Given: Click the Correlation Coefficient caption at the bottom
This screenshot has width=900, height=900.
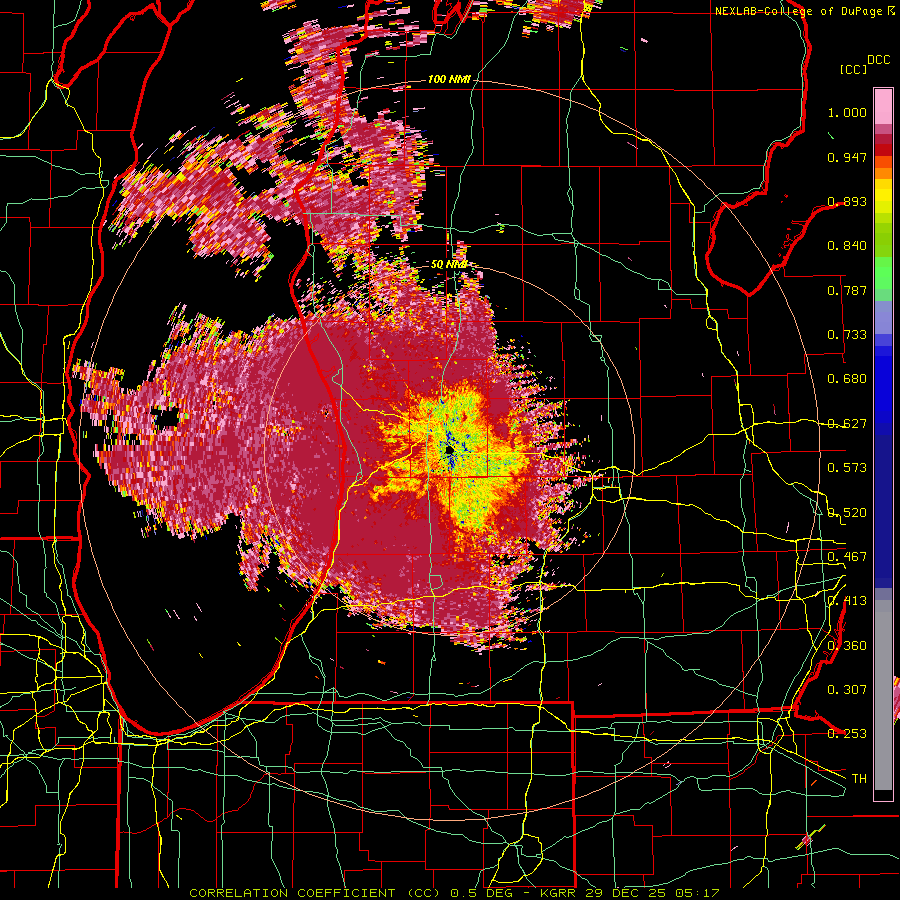Looking at the screenshot, I should [x=454, y=893].
